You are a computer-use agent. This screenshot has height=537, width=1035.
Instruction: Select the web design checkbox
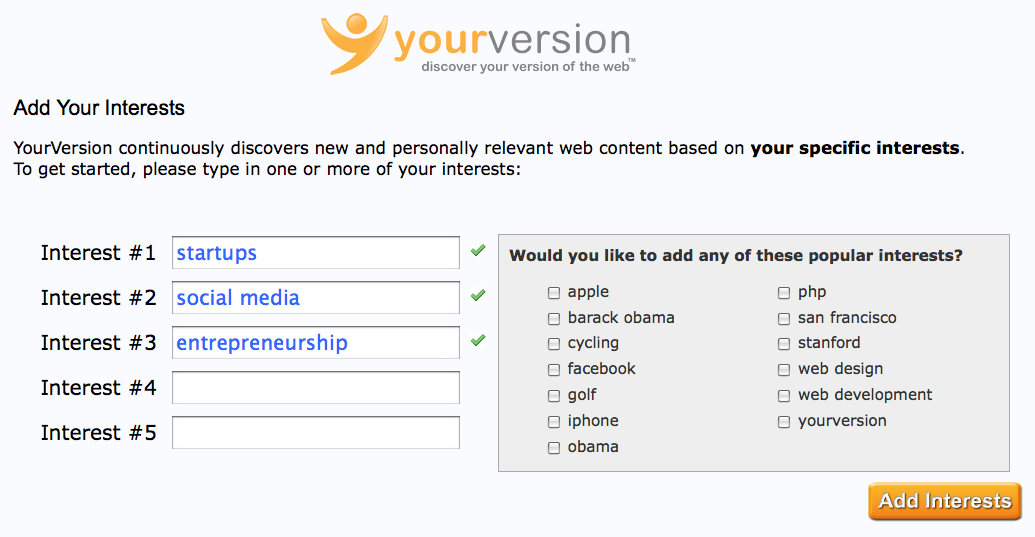[784, 369]
